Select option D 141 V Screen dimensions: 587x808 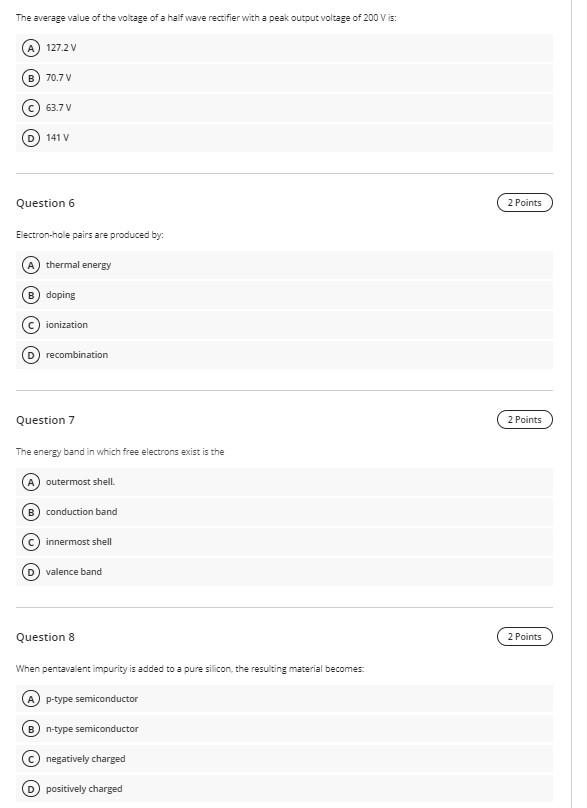tap(284, 138)
